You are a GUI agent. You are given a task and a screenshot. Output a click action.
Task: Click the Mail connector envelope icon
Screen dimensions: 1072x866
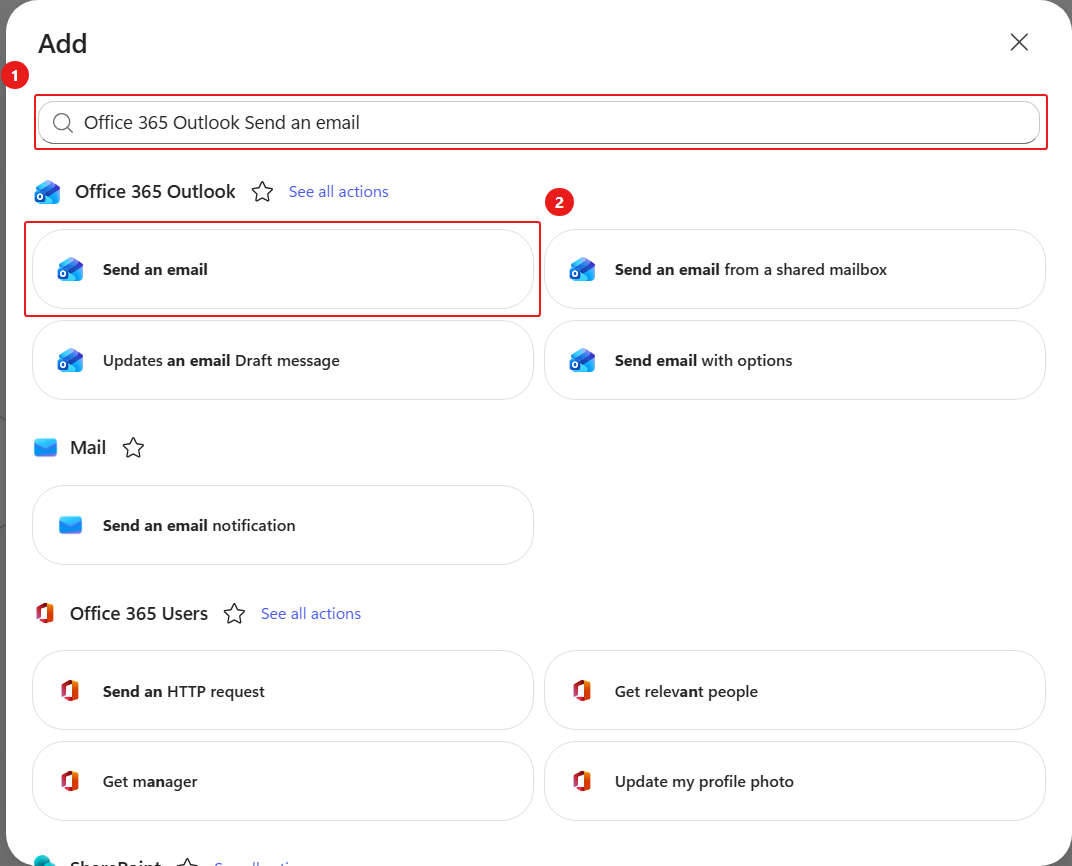pyautogui.click(x=46, y=448)
